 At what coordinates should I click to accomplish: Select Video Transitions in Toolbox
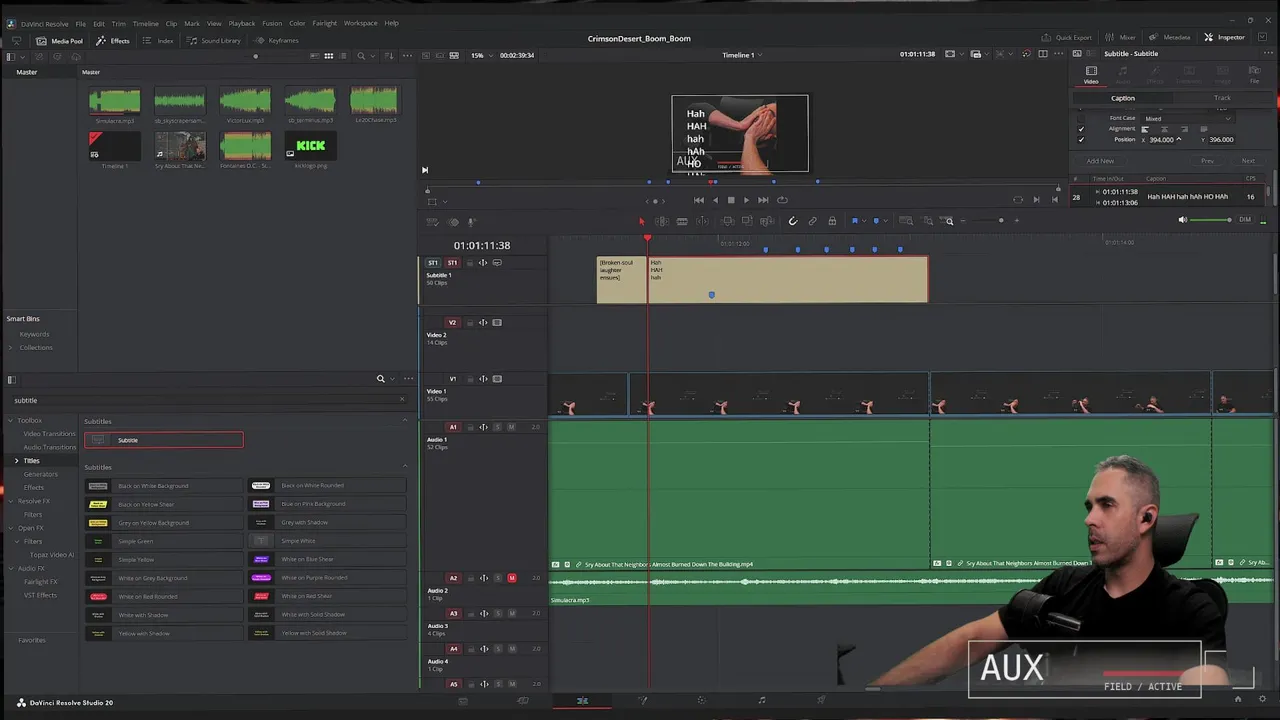click(50, 434)
